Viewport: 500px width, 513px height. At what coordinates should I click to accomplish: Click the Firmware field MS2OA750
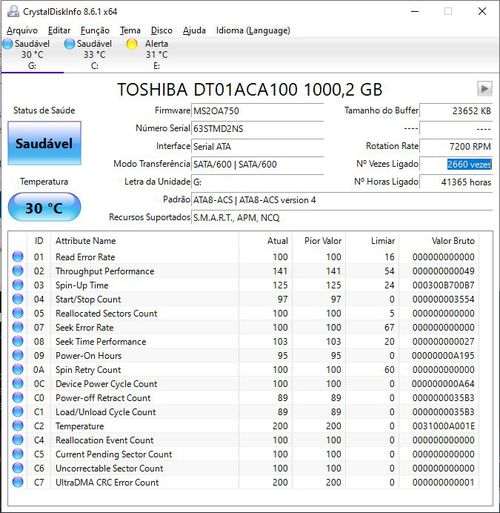point(257,111)
